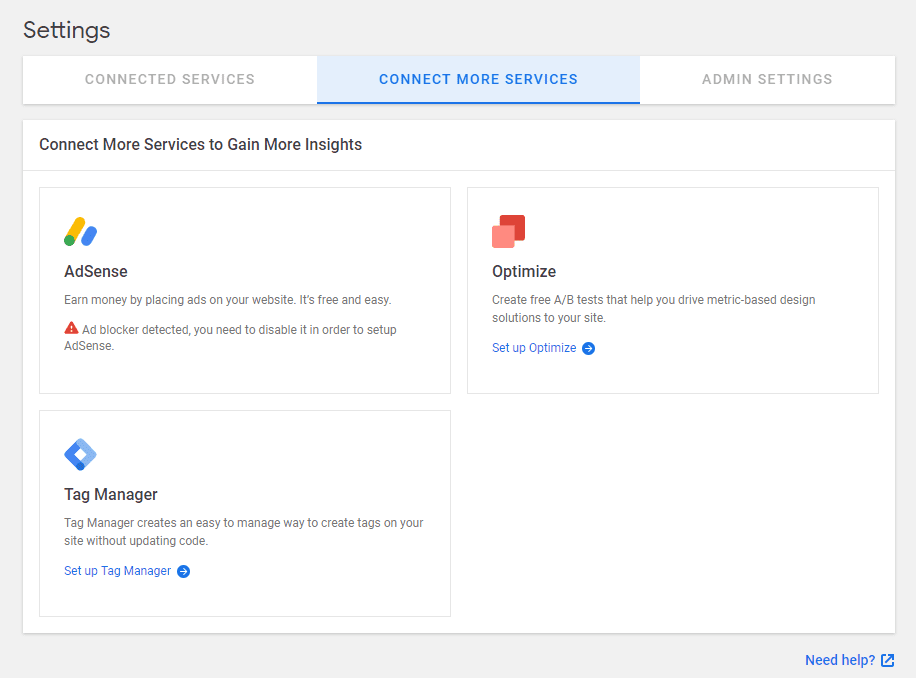Click the Optimize service card
This screenshot has height=678, width=916.
[672, 289]
